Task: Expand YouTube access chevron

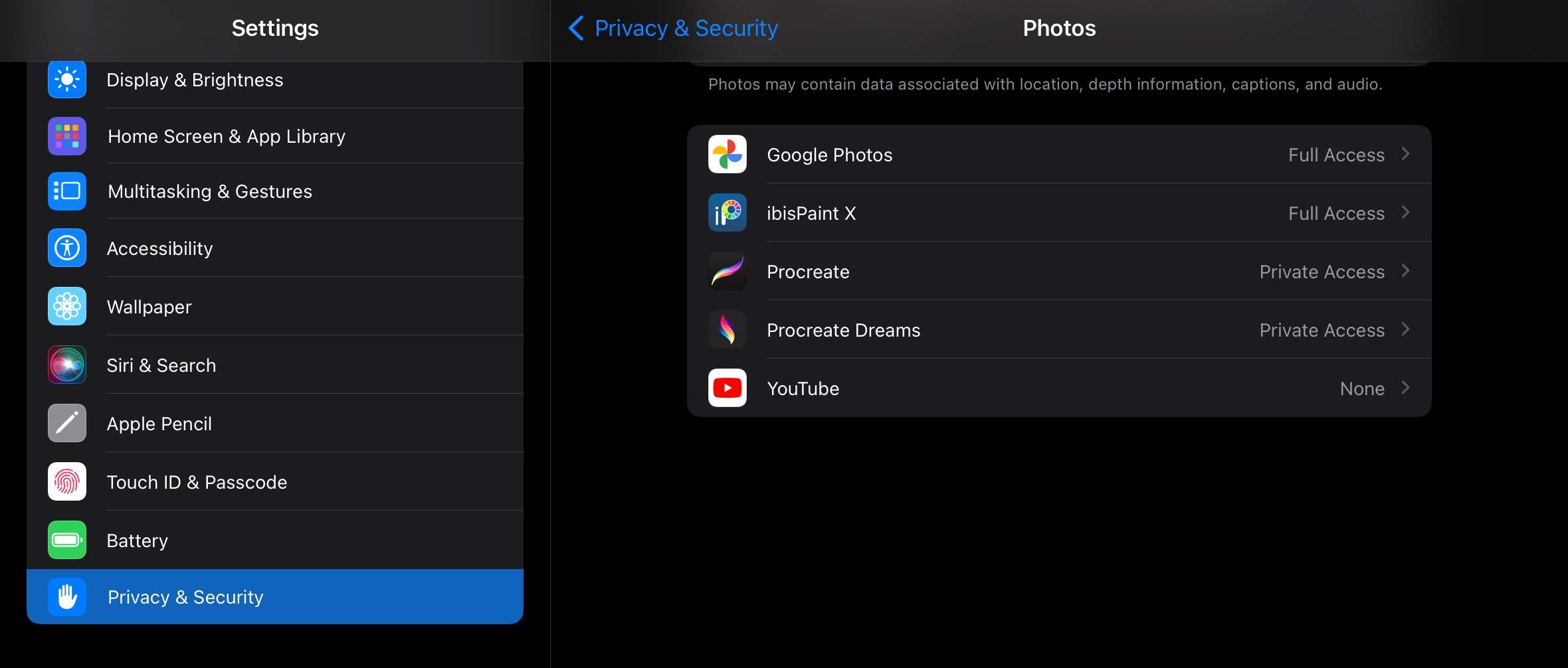Action: pyautogui.click(x=1405, y=388)
